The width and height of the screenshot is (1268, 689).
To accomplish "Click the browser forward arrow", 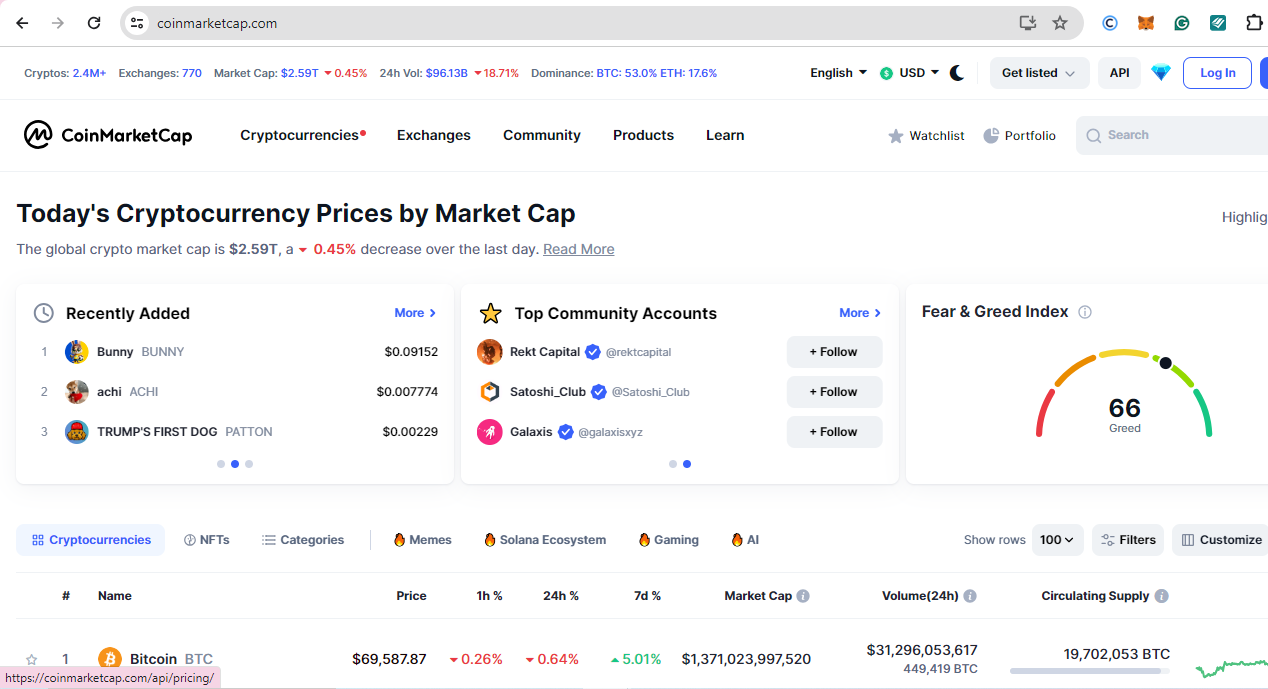I will [x=58, y=23].
